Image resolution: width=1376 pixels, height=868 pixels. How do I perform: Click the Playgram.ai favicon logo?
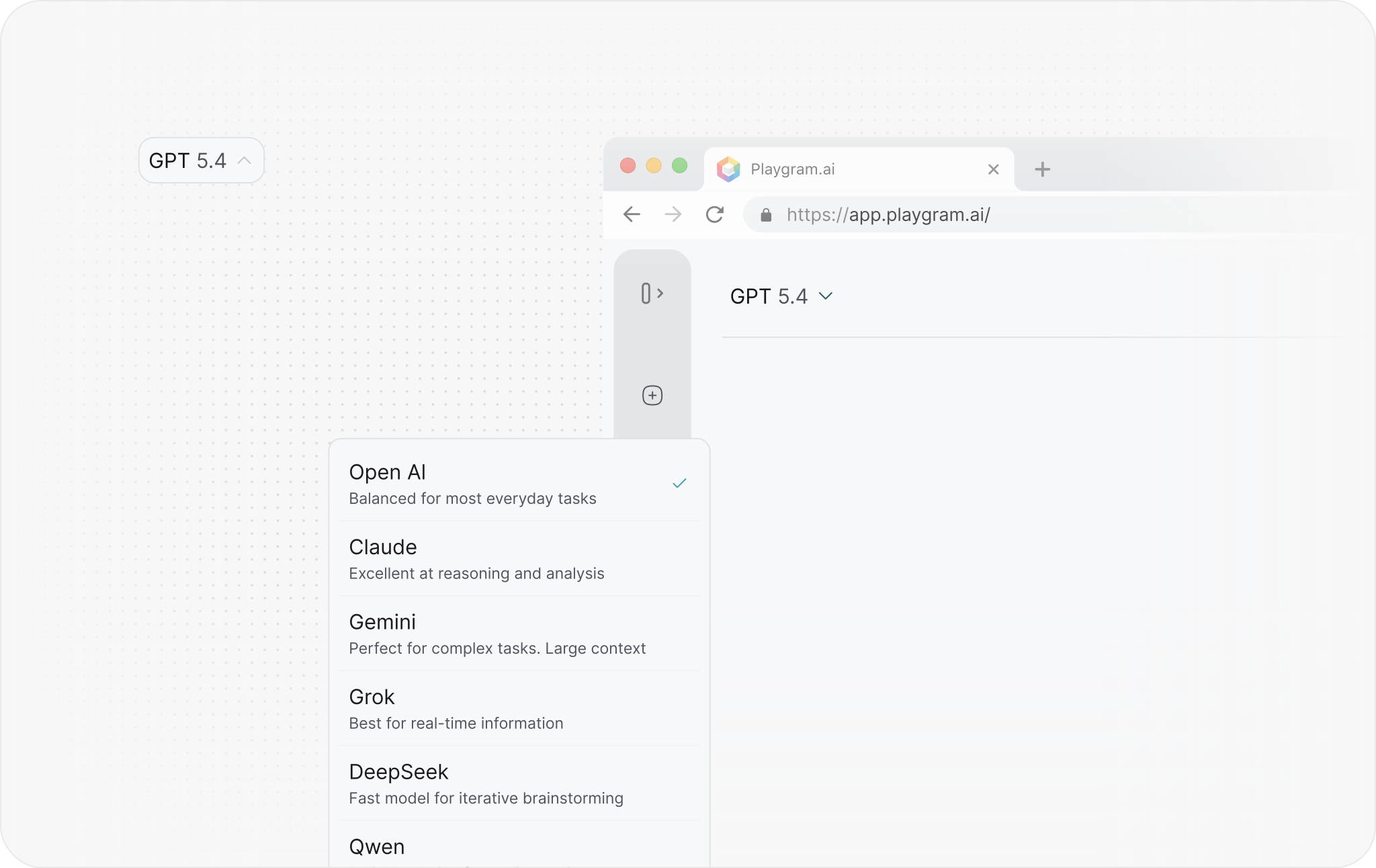[728, 169]
